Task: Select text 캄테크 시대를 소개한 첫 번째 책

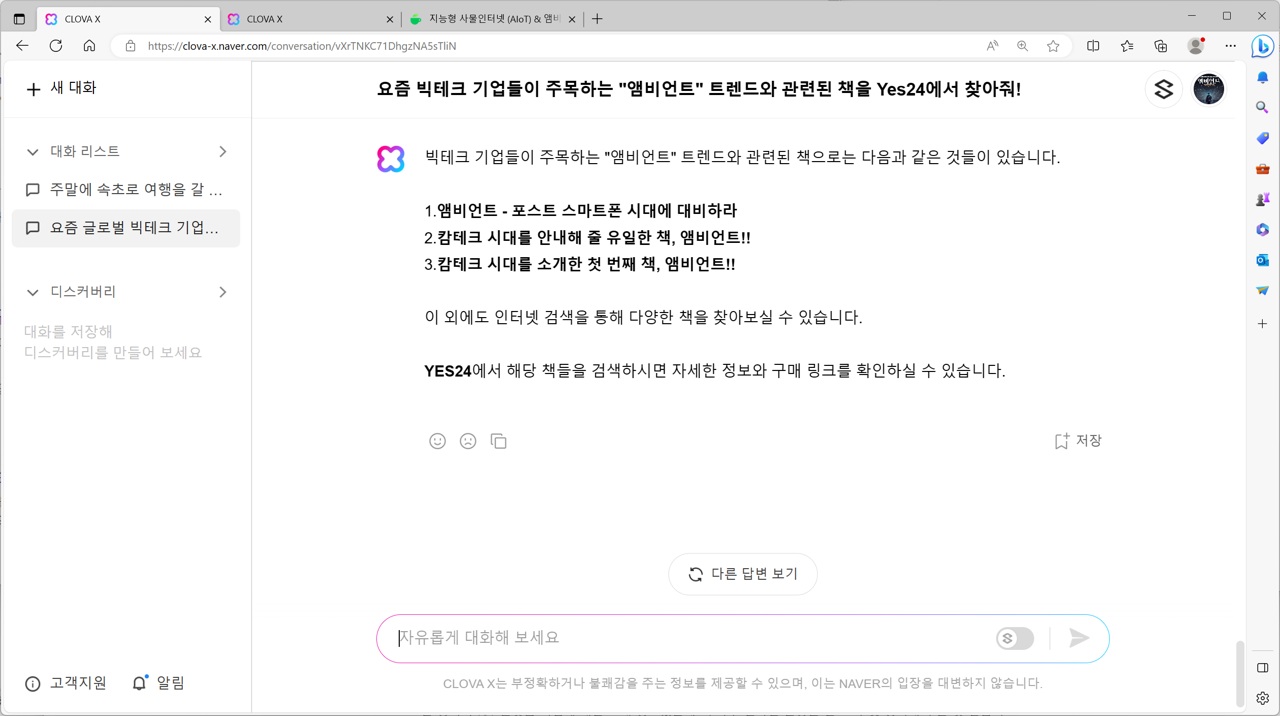Action: 548,265
